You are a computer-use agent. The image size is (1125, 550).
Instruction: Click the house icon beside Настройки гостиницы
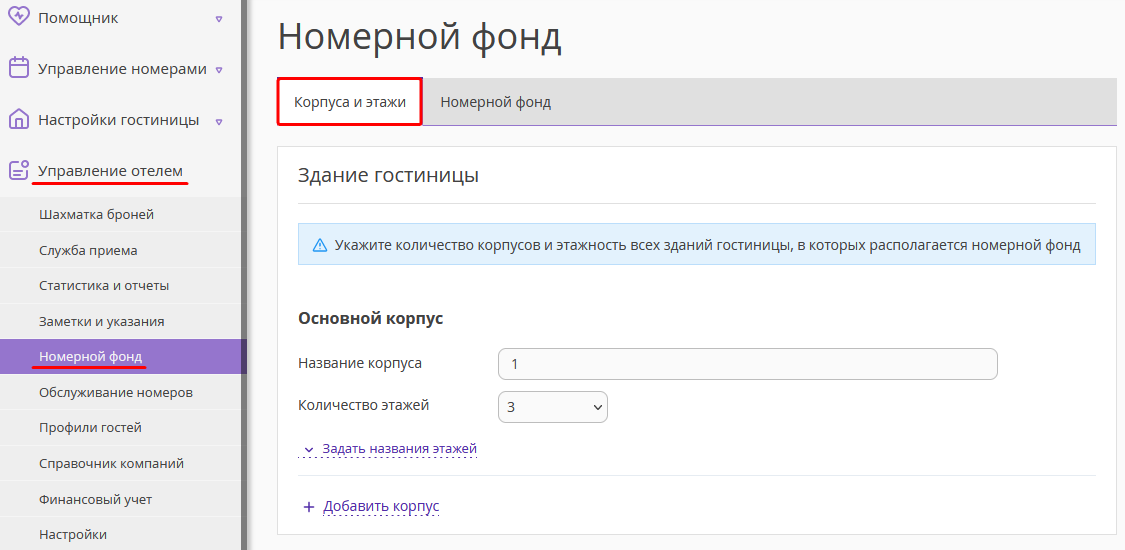19,119
